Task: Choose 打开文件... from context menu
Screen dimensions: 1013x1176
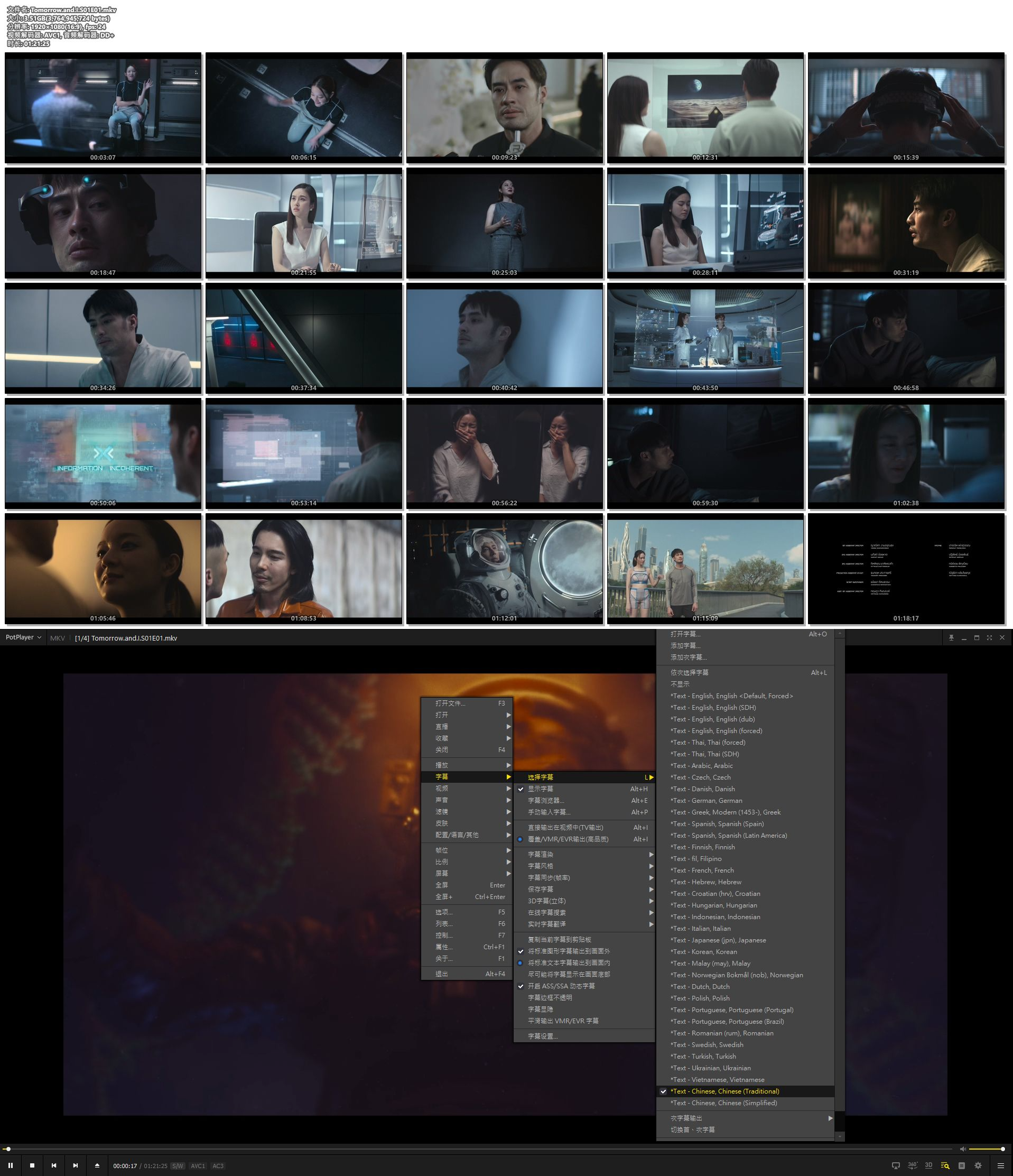Action: [x=467, y=703]
